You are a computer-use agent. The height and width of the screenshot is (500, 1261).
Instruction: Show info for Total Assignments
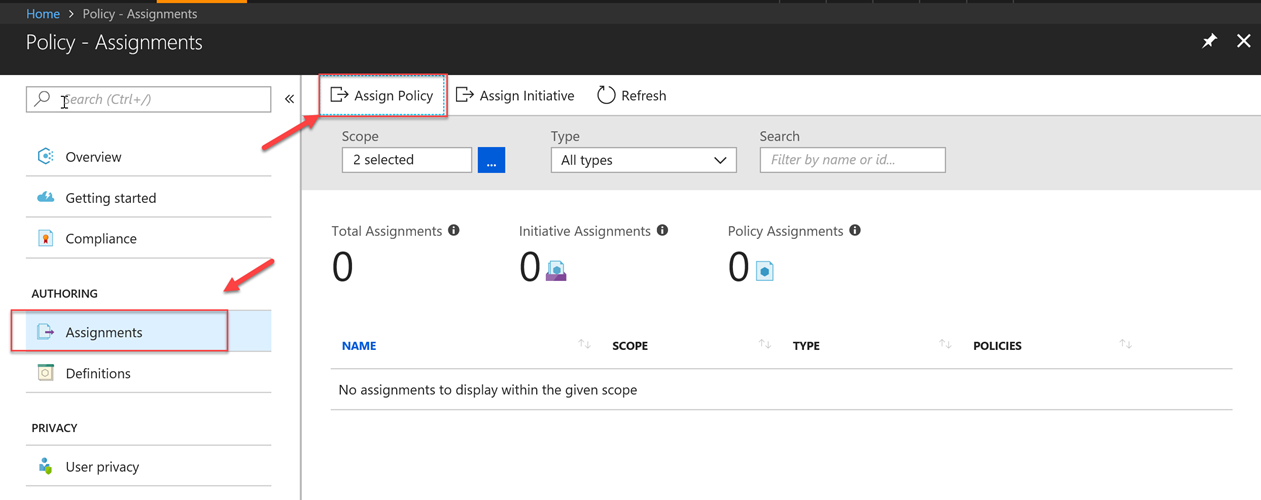click(x=454, y=230)
